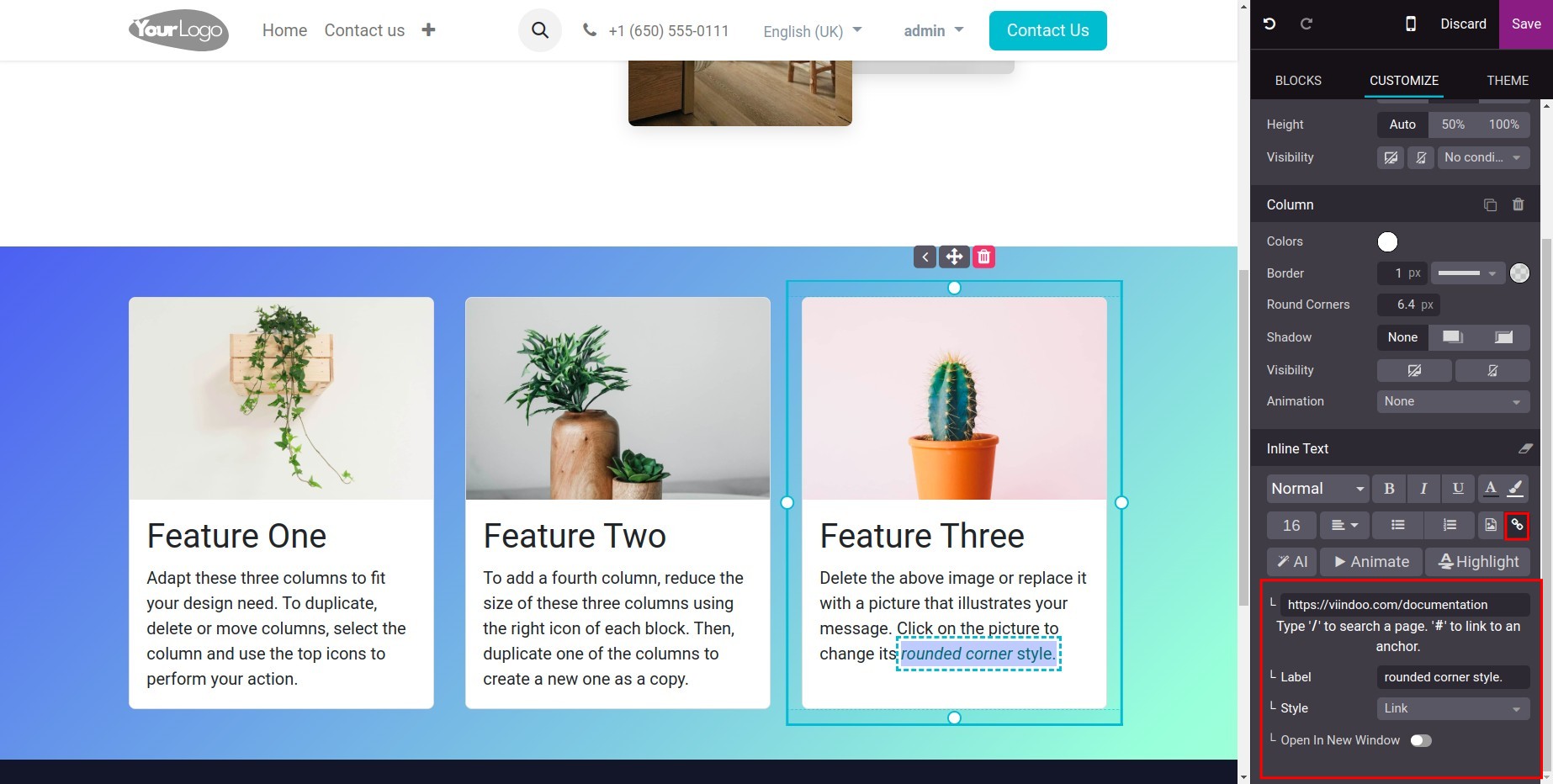1553x784 pixels.
Task: Apply italic formatting to text
Action: point(1423,489)
